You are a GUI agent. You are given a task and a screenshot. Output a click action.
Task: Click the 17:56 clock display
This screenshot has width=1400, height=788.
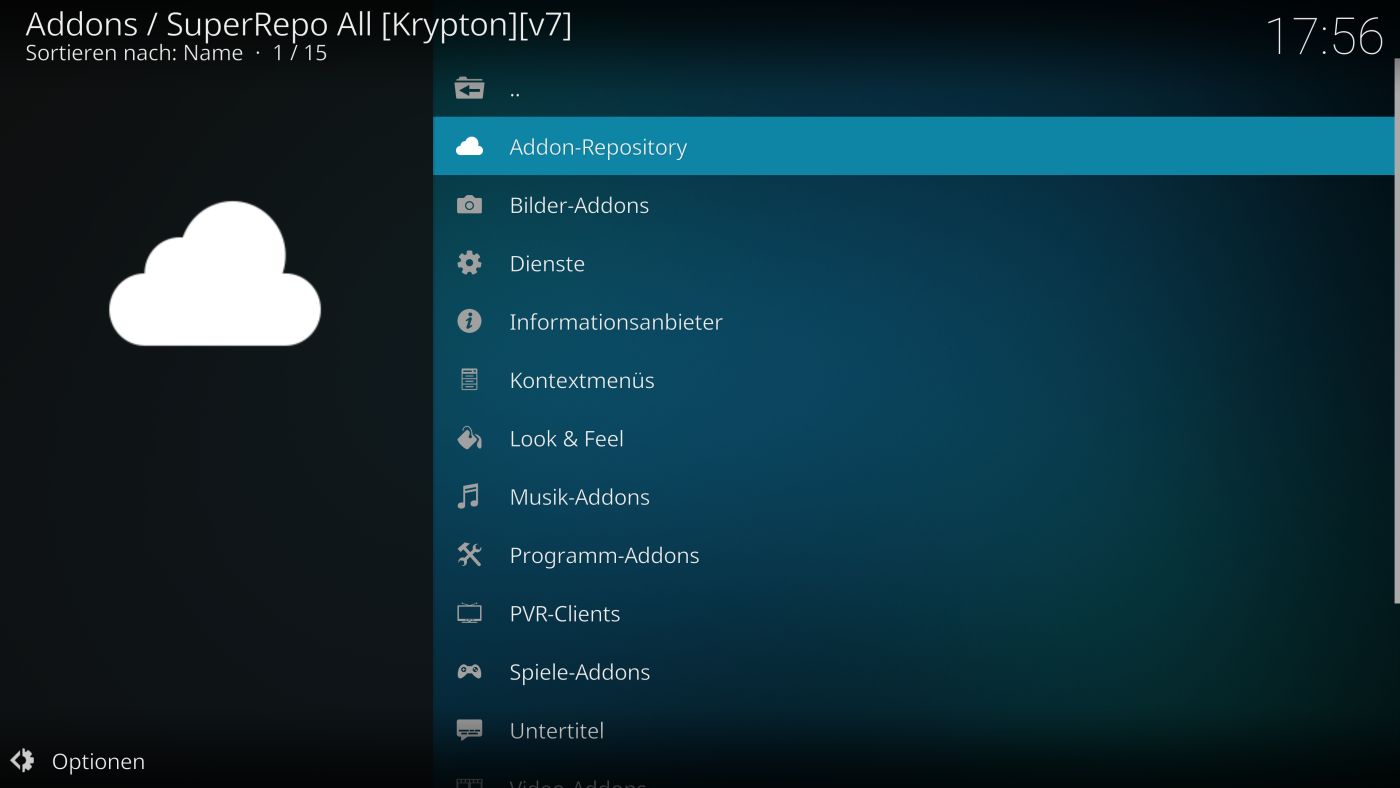point(1324,36)
